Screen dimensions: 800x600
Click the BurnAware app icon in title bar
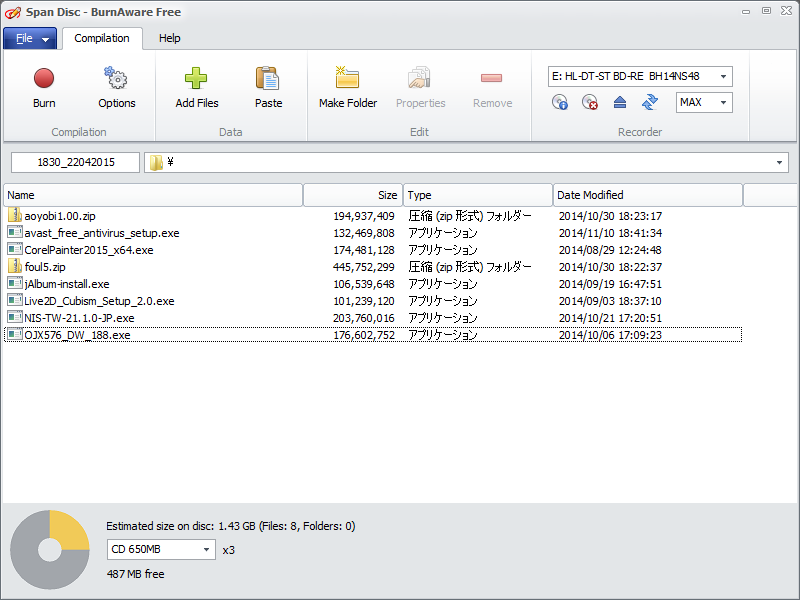(13, 12)
